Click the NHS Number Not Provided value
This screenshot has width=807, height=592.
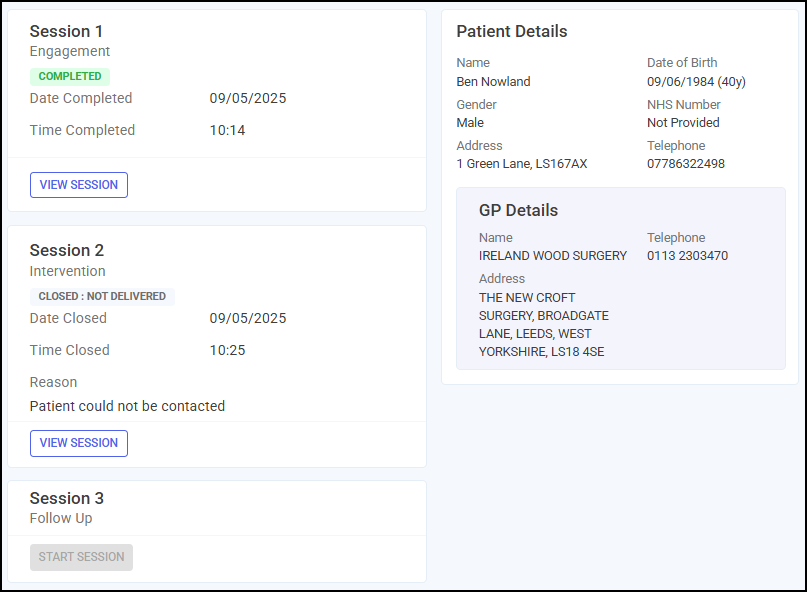[x=683, y=123]
